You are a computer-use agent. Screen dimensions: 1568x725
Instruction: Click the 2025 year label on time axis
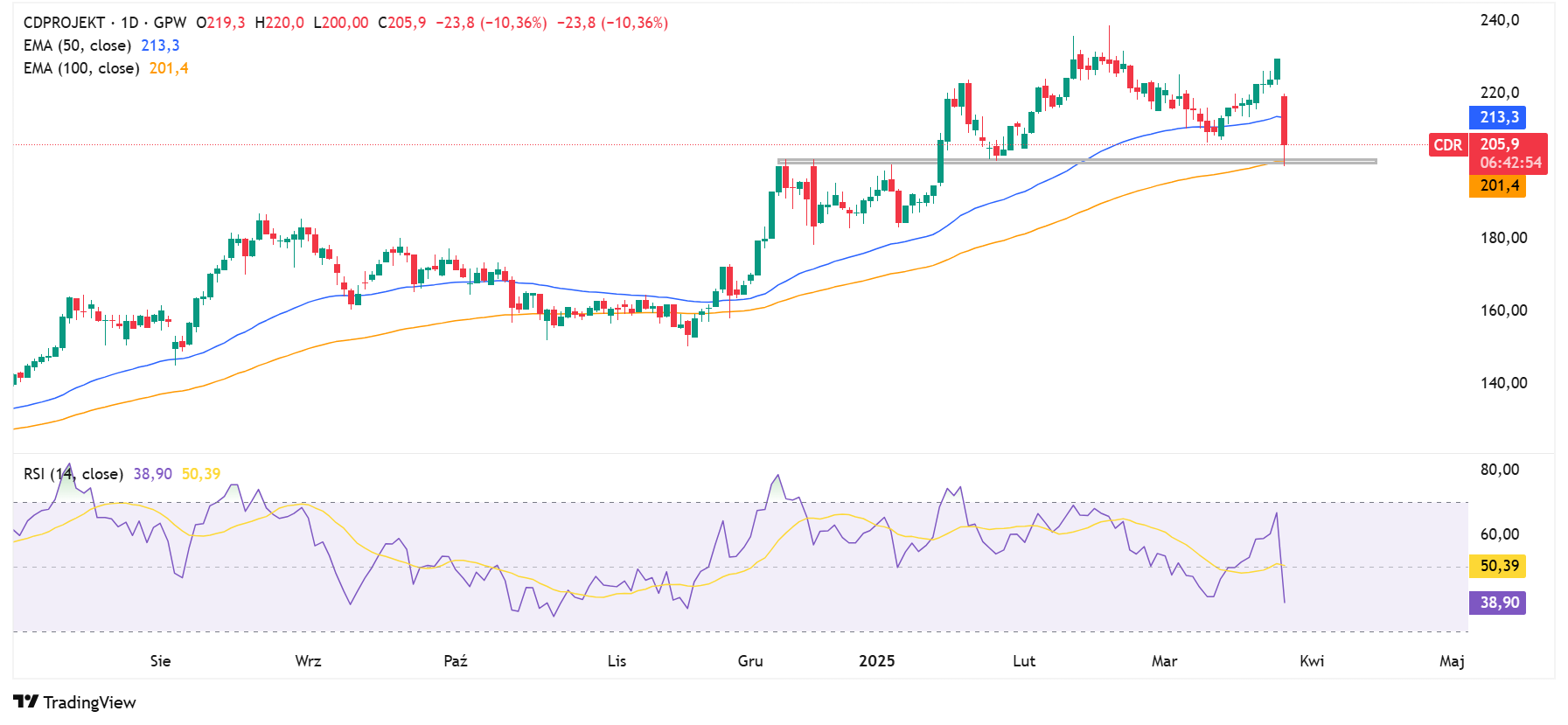tap(877, 661)
